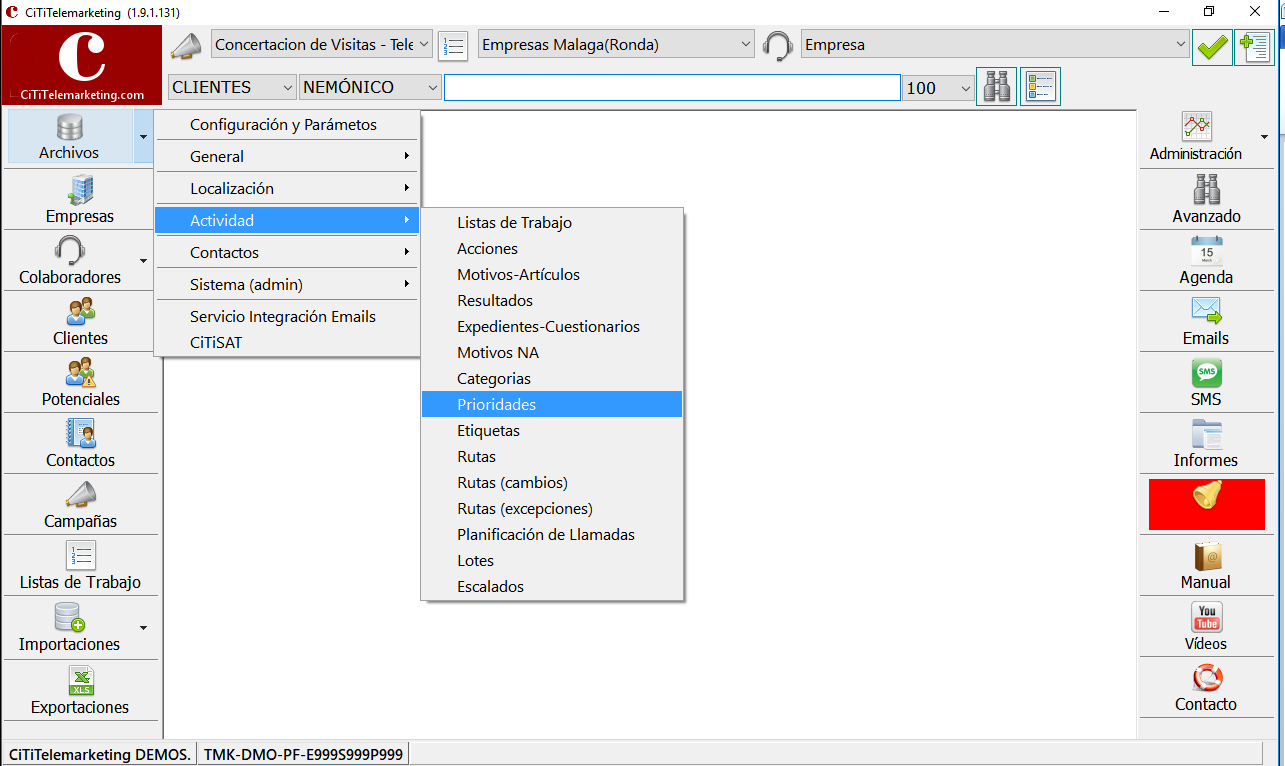This screenshot has width=1285, height=766.
Task: Open Contacto lifebuoy button
Action: 1206,688
